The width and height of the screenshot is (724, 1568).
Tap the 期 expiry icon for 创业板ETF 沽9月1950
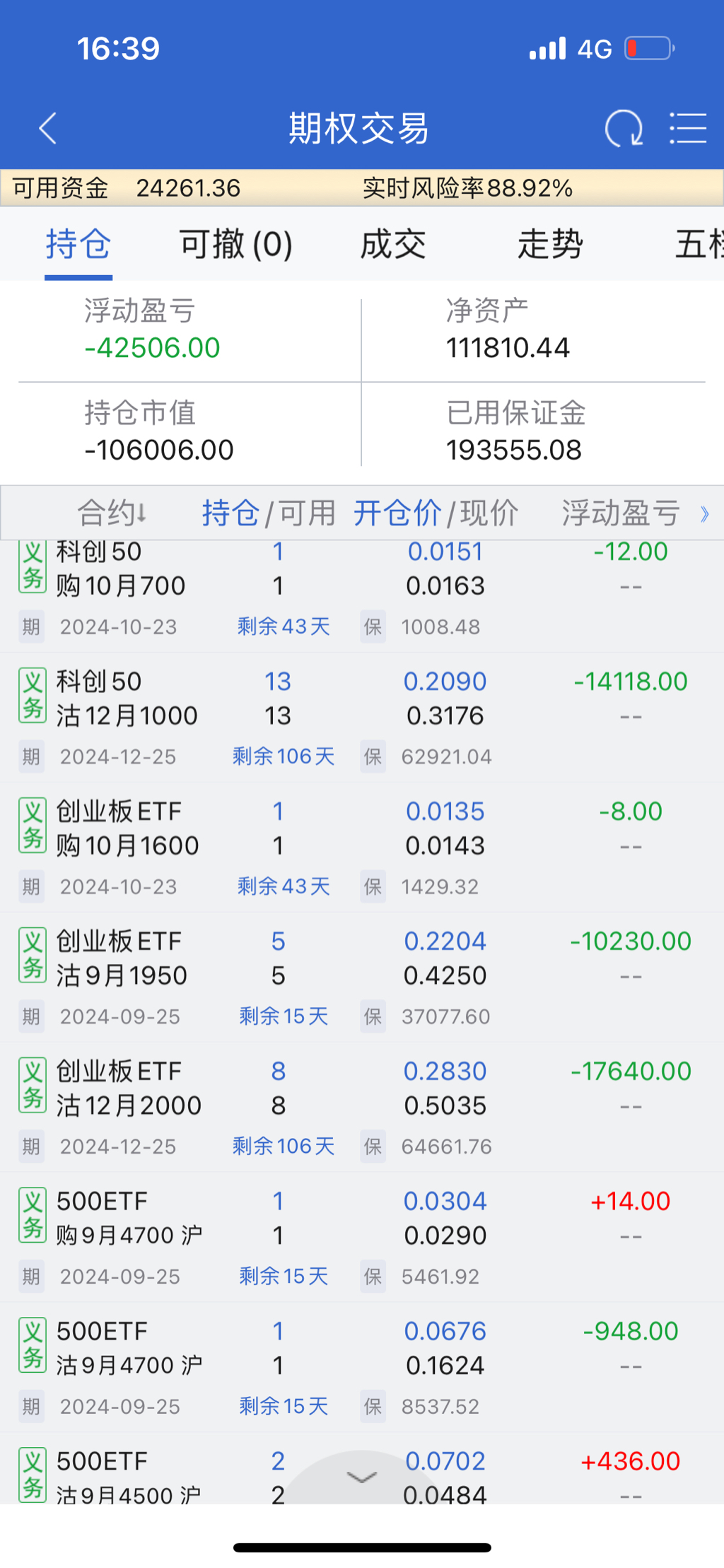pyautogui.click(x=31, y=1016)
